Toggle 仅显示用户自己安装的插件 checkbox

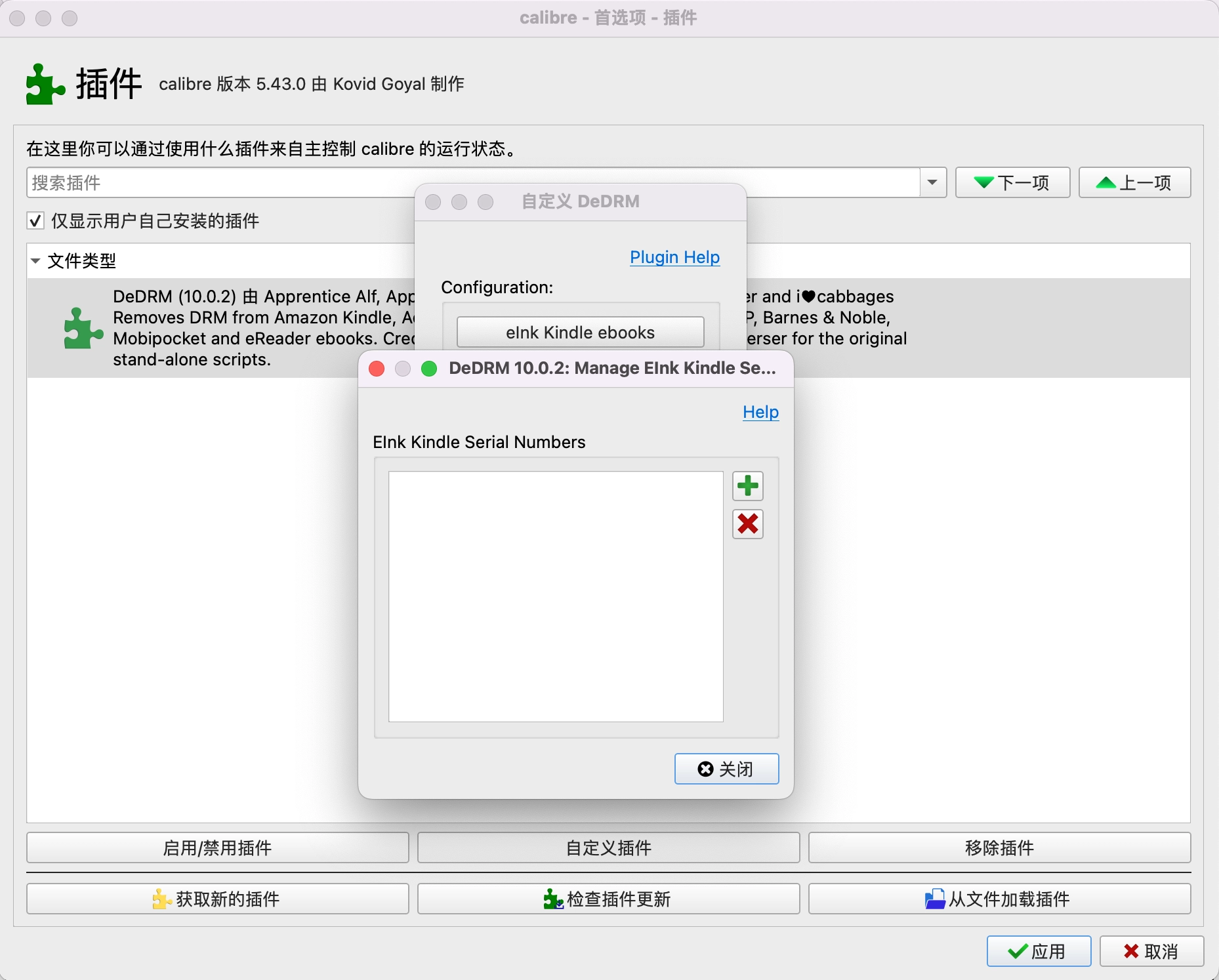tap(36, 220)
